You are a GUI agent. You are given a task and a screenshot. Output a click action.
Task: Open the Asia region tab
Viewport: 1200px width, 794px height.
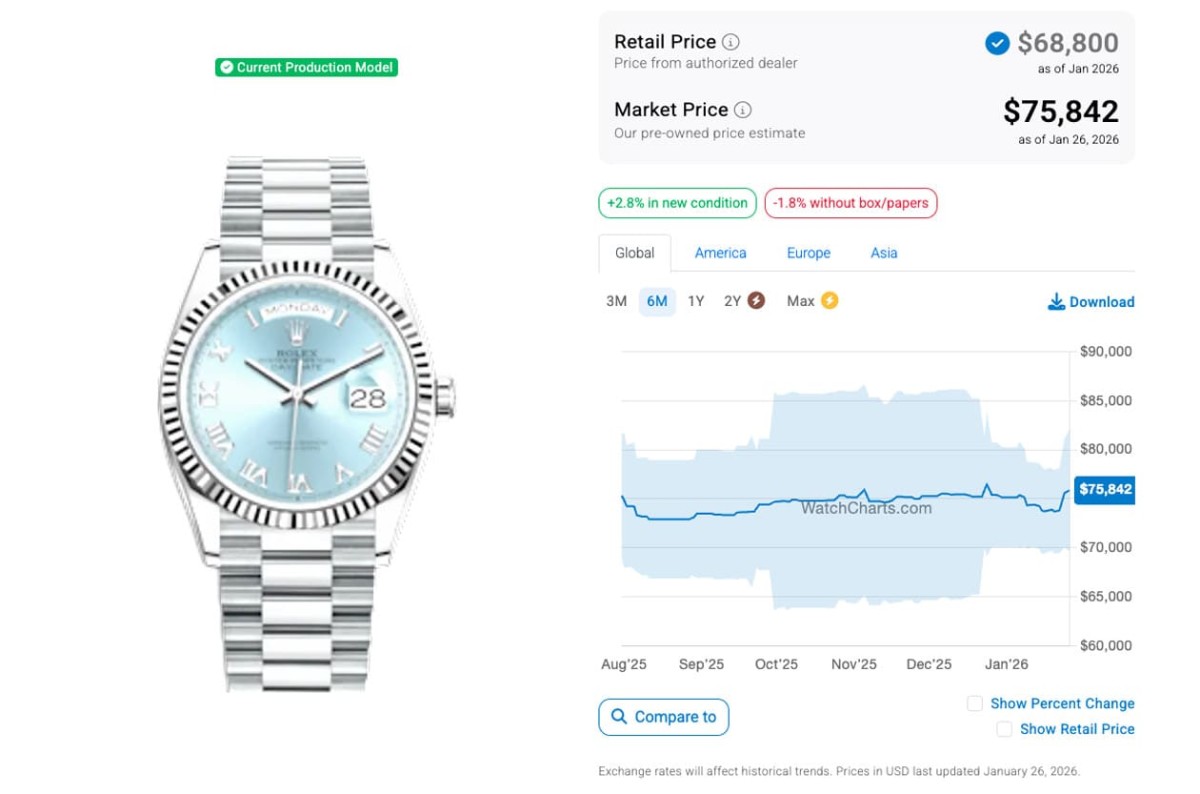(x=883, y=253)
